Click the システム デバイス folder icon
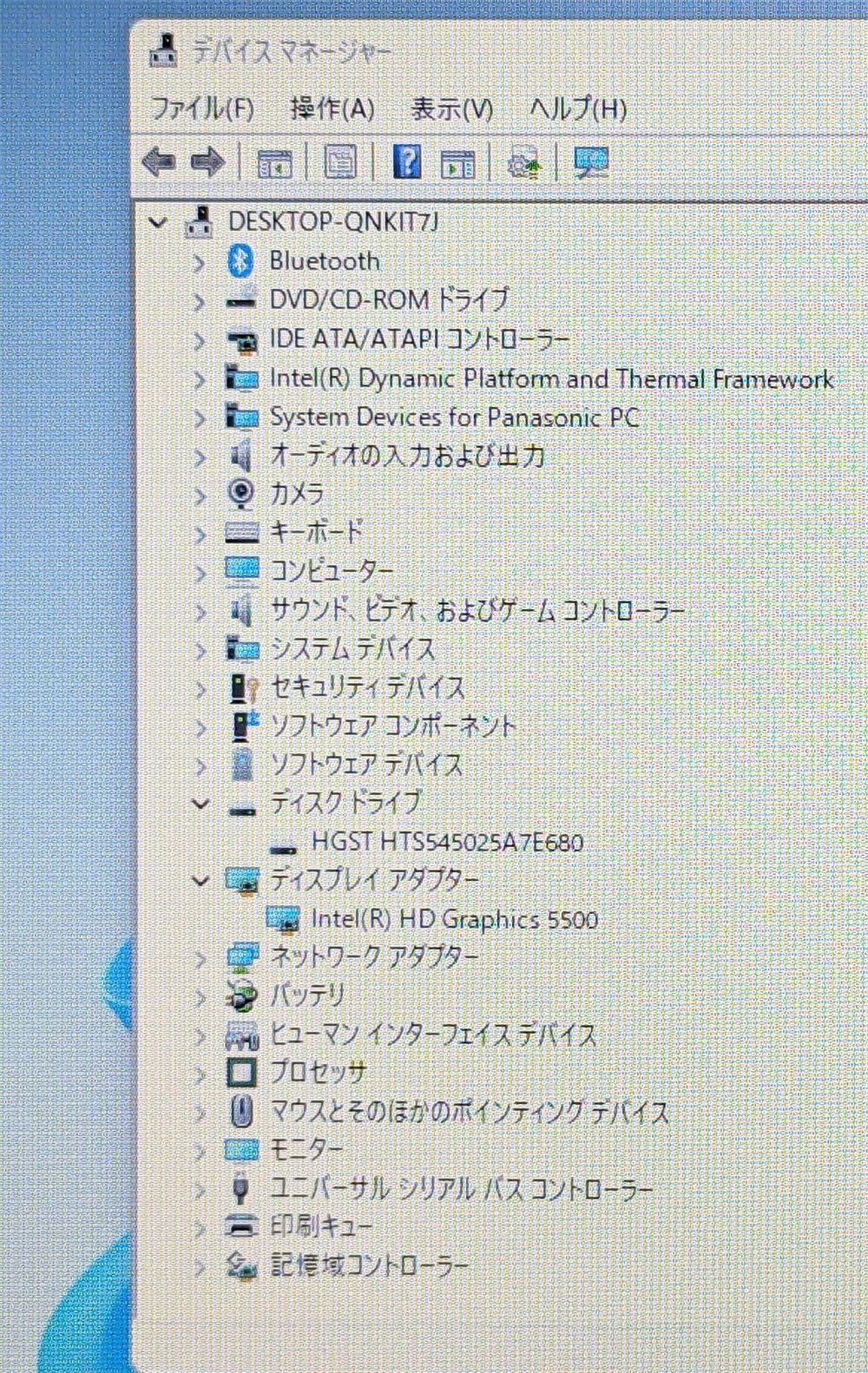The image size is (868, 1373). tap(242, 648)
